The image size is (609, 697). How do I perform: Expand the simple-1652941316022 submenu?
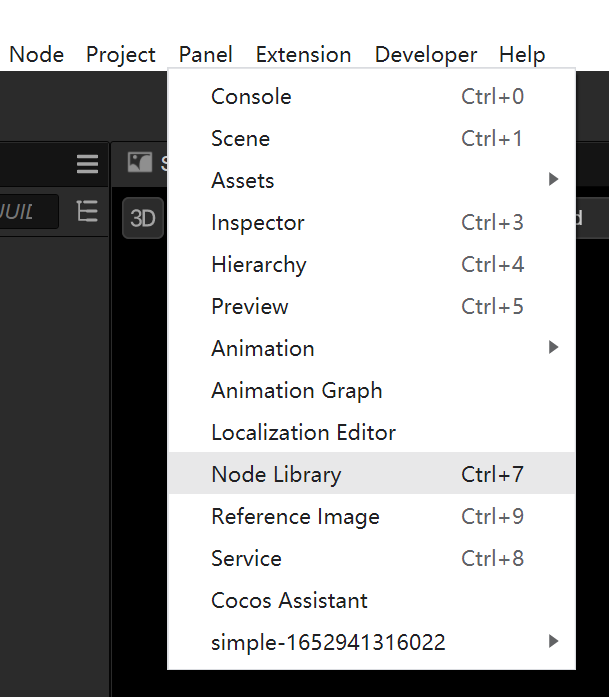coord(553,642)
